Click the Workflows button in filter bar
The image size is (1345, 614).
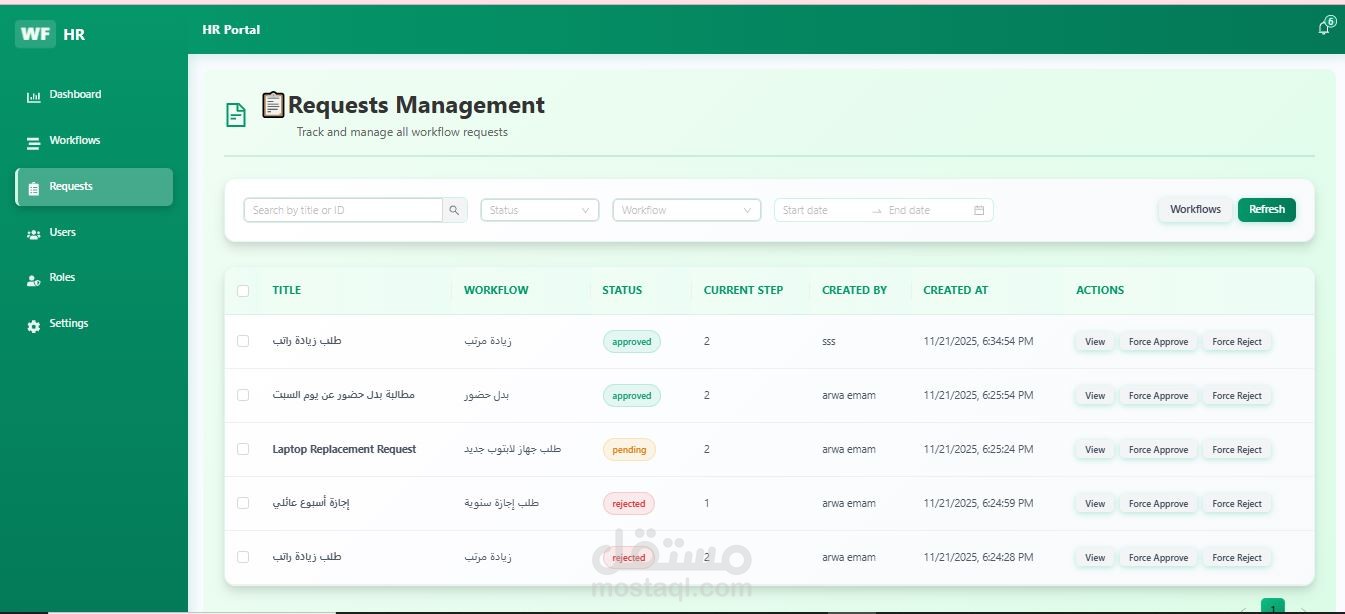point(1195,209)
